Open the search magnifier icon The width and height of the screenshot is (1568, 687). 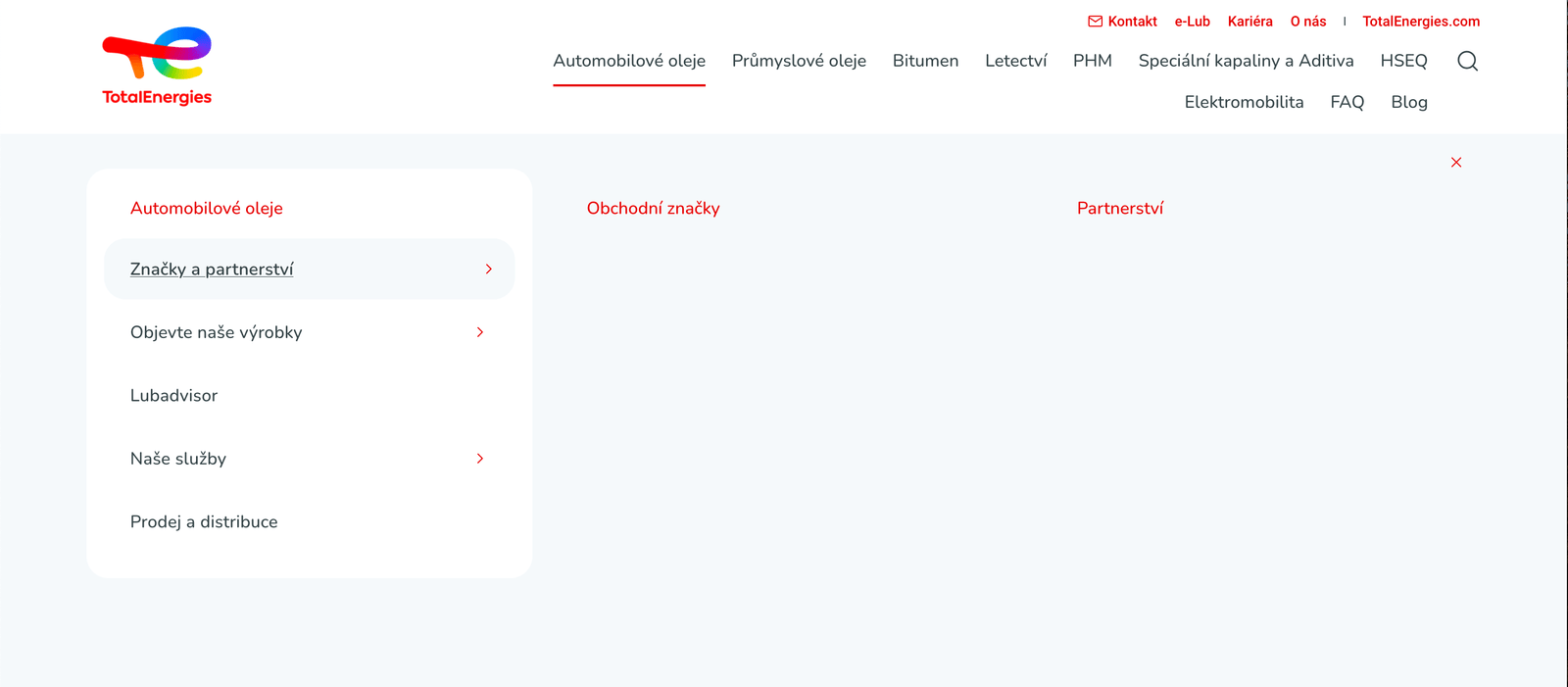[1467, 61]
